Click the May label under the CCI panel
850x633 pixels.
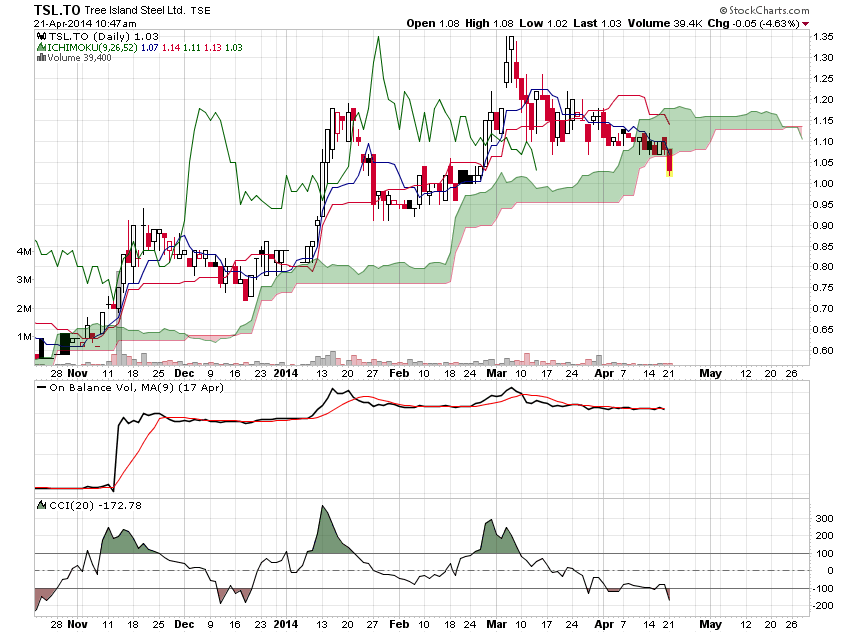tap(710, 624)
